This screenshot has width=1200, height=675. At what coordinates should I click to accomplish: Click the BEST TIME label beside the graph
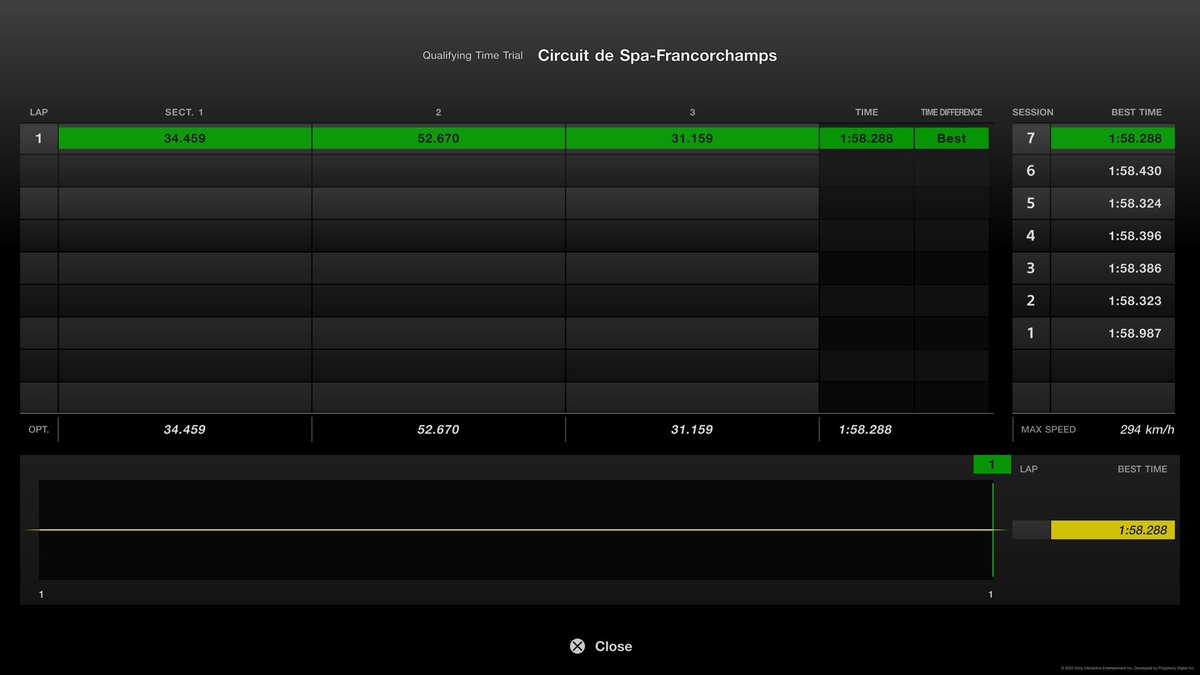[1142, 469]
